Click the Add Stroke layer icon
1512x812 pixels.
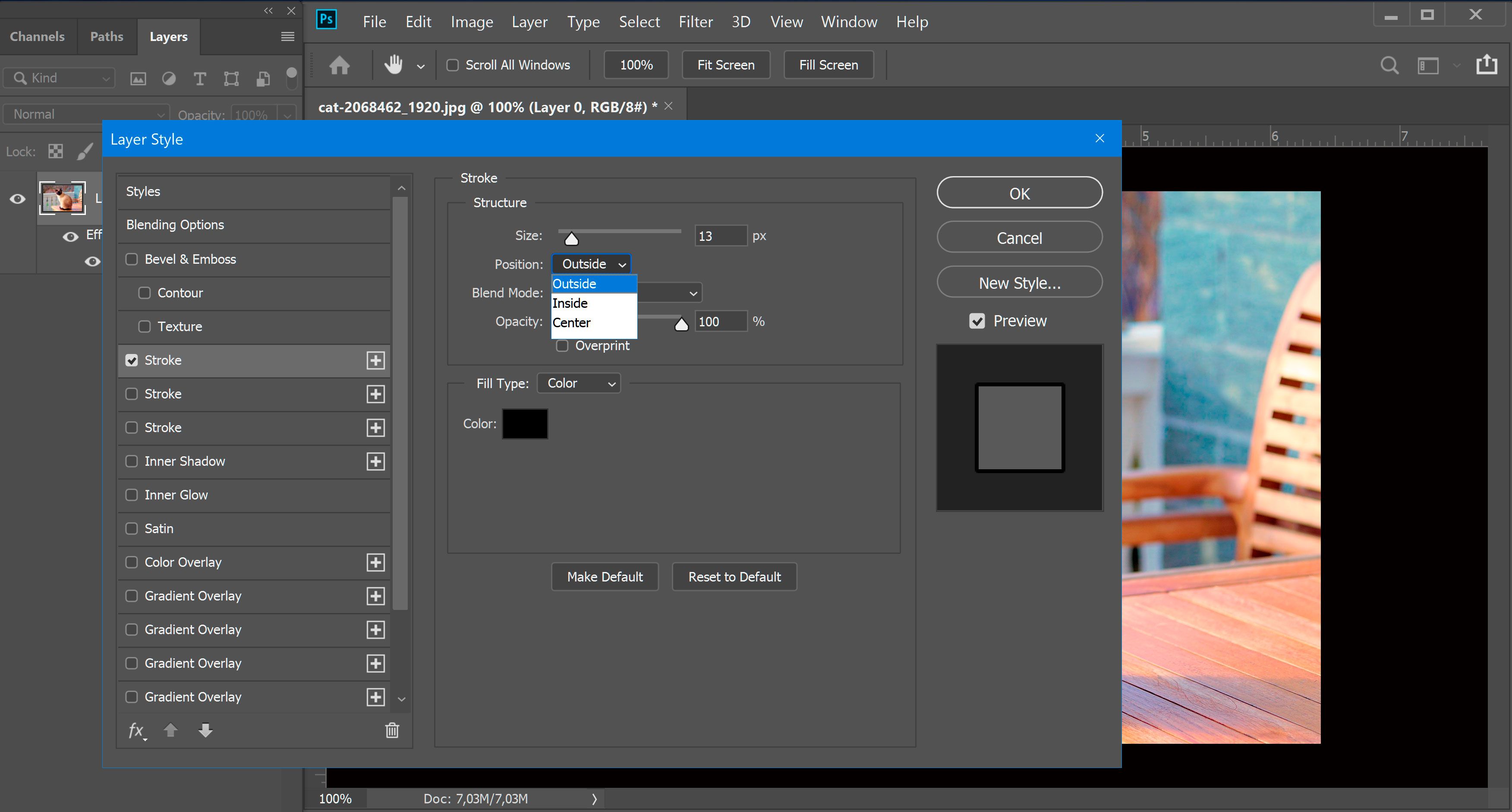(376, 360)
